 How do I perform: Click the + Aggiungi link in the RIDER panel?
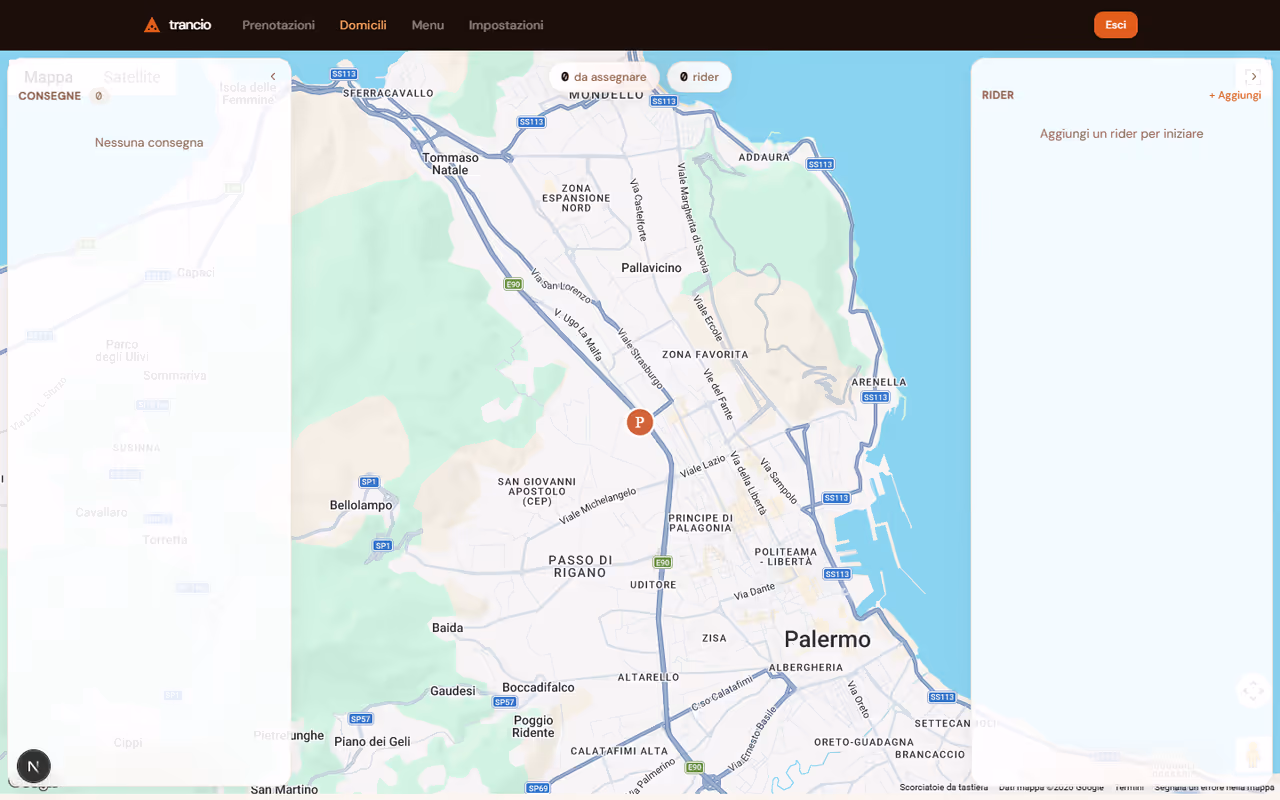tap(1235, 95)
